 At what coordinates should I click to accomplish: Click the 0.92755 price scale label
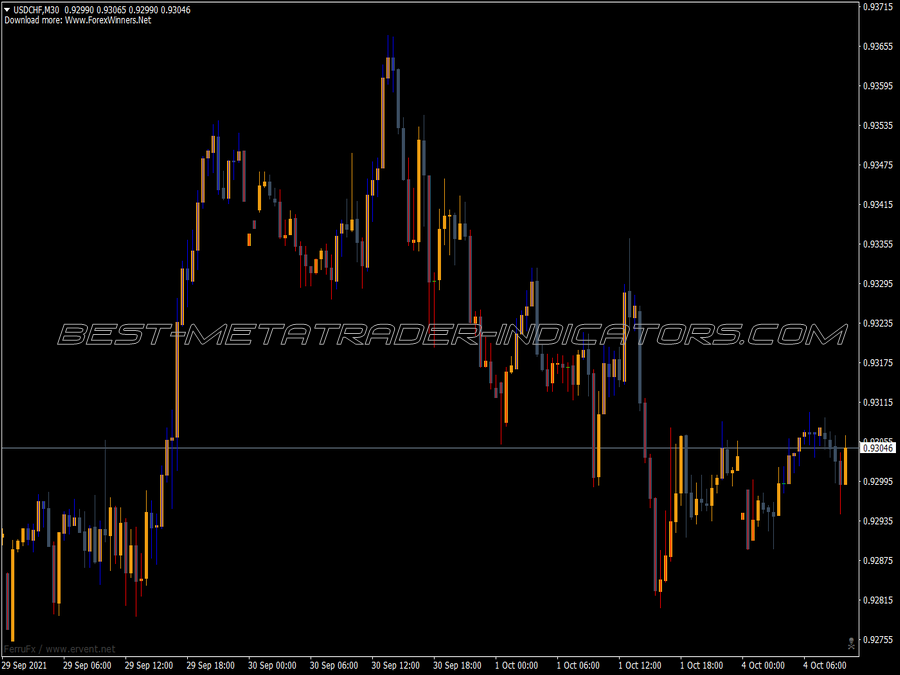pyautogui.click(x=878, y=640)
